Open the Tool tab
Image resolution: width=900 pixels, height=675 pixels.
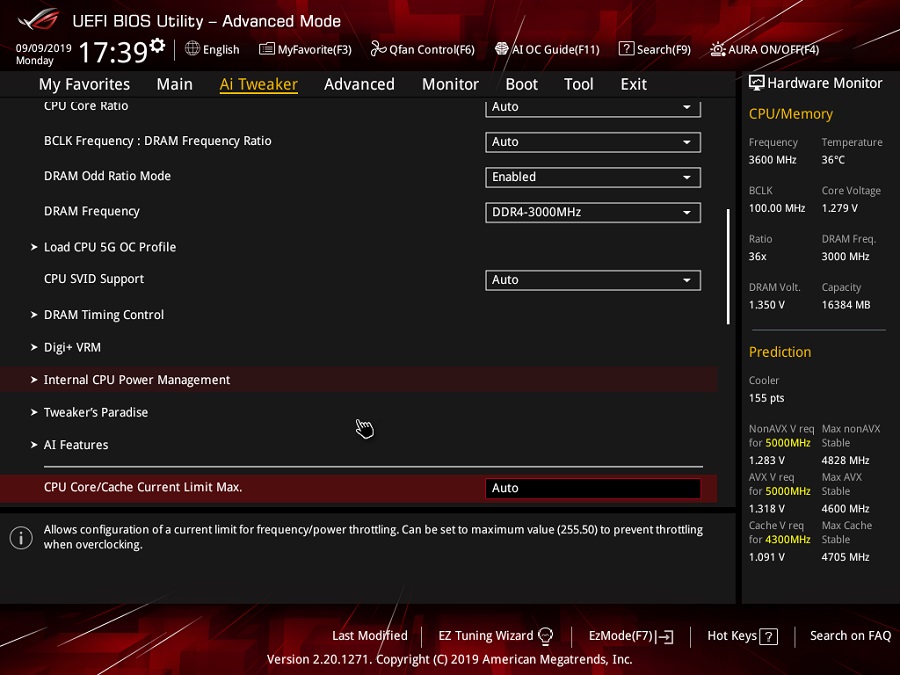[579, 84]
